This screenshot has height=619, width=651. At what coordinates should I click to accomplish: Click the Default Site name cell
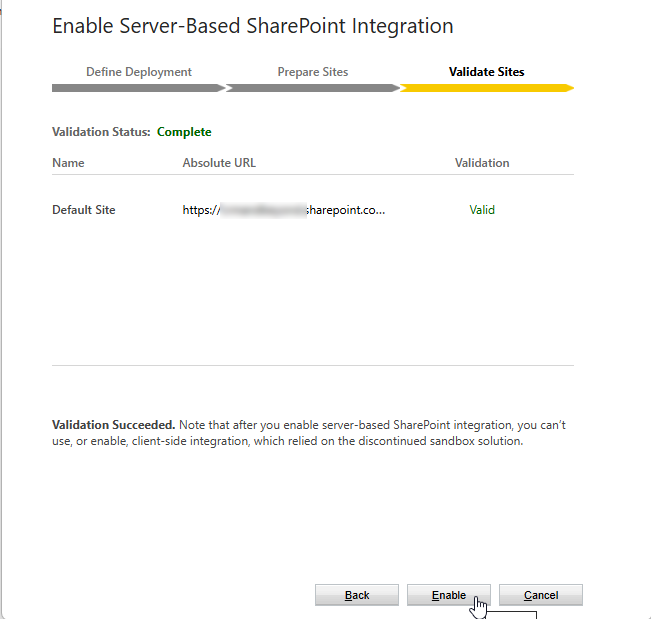pyautogui.click(x=83, y=210)
